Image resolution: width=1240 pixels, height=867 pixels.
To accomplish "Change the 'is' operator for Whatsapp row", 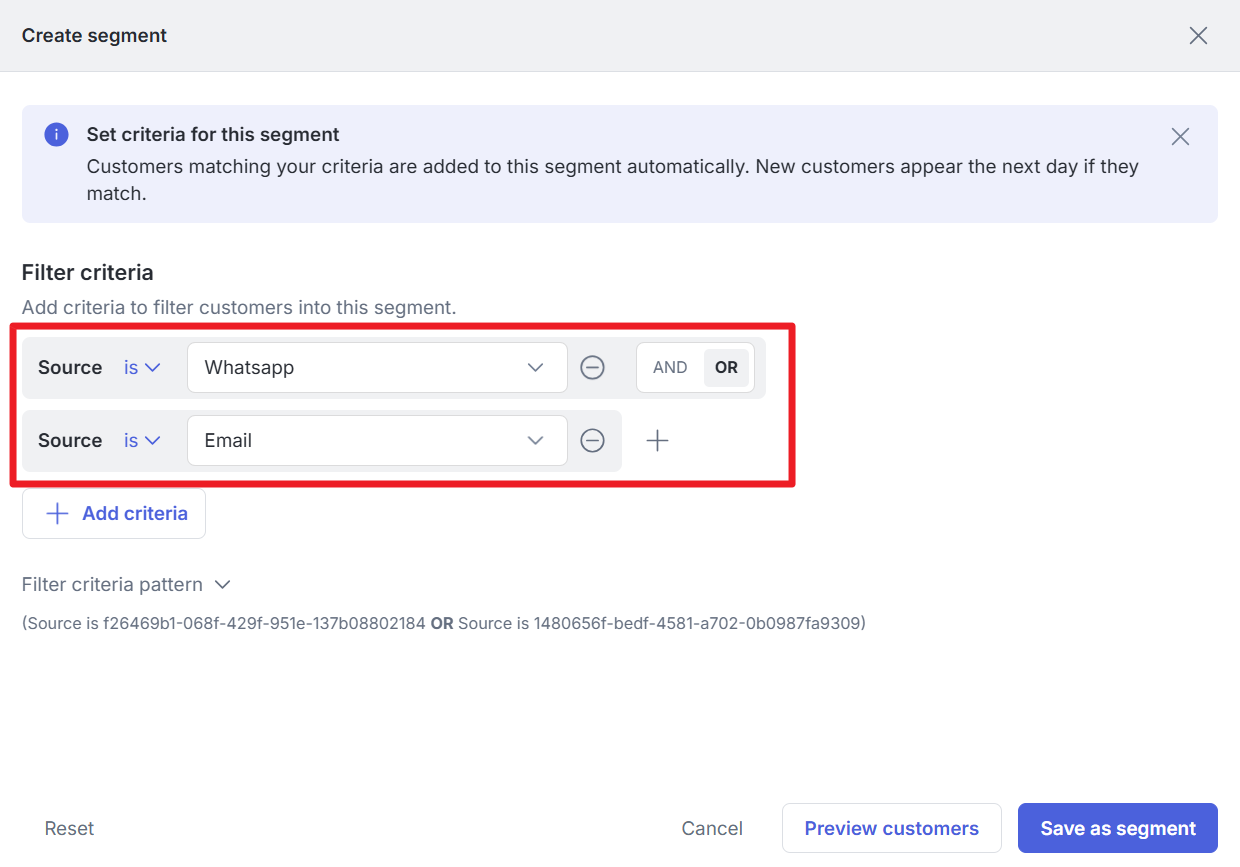I will 142,368.
